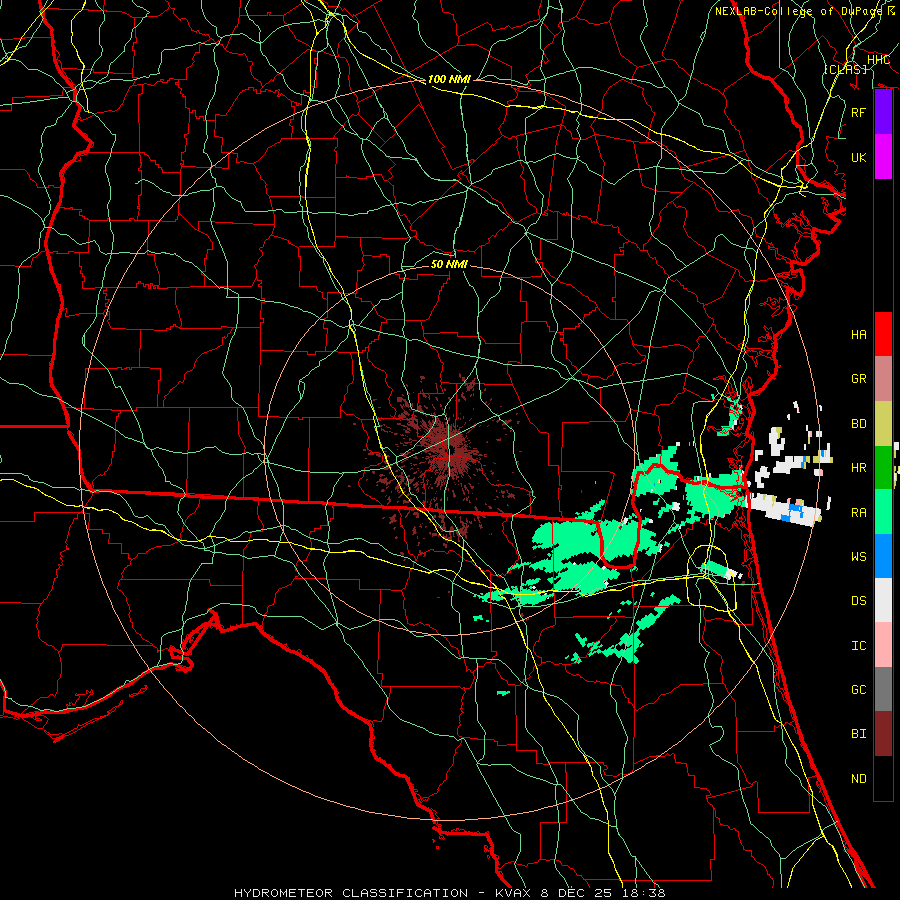Click the '8 DEC 25' date text
Viewport: 900px width, 900px height.
[x=578, y=893]
